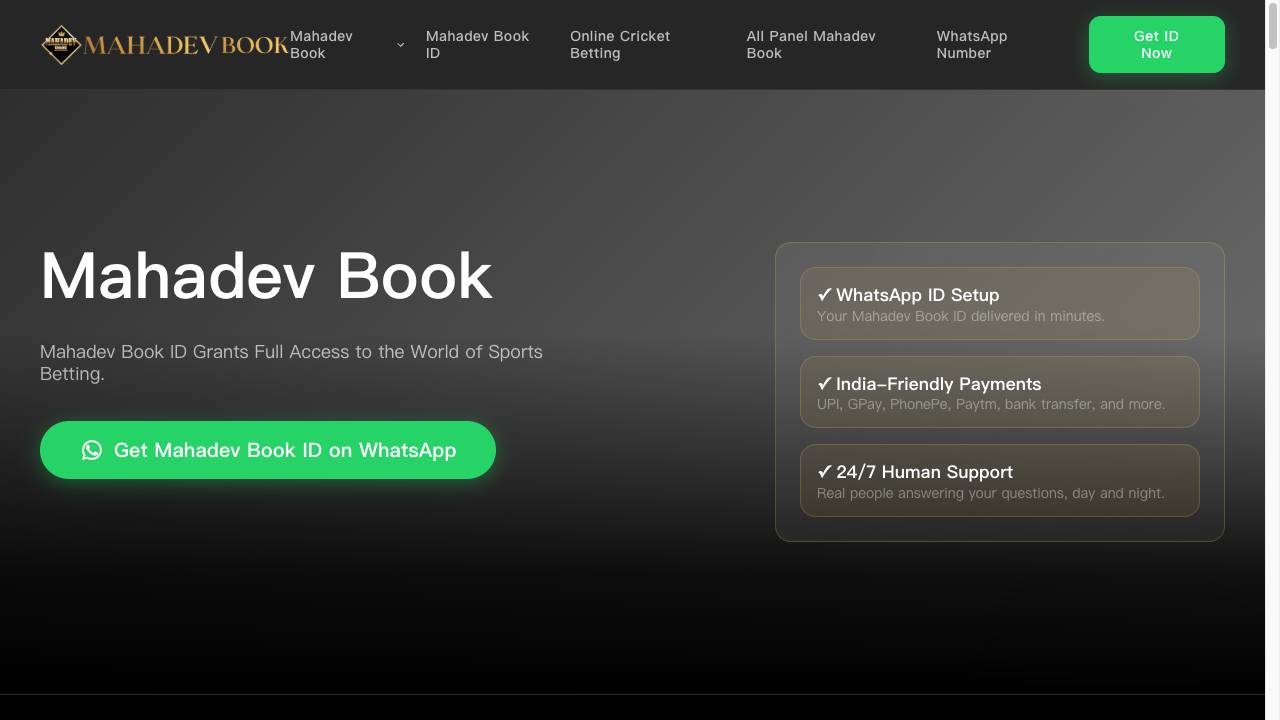This screenshot has width=1280, height=720.
Task: Click the WhatsApp ID Setup card
Action: pos(1000,303)
